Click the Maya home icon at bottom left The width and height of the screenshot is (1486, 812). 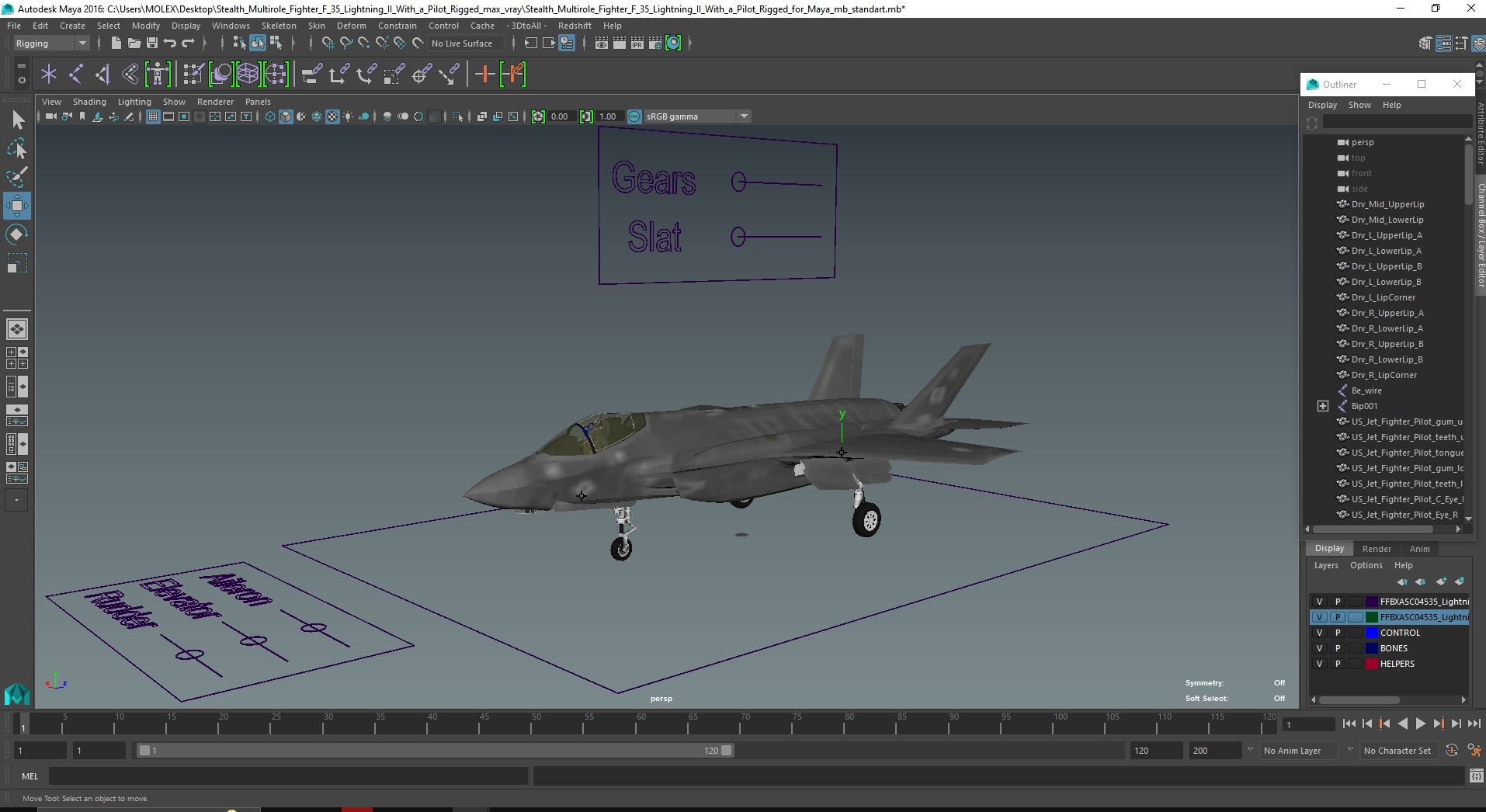[x=16, y=693]
